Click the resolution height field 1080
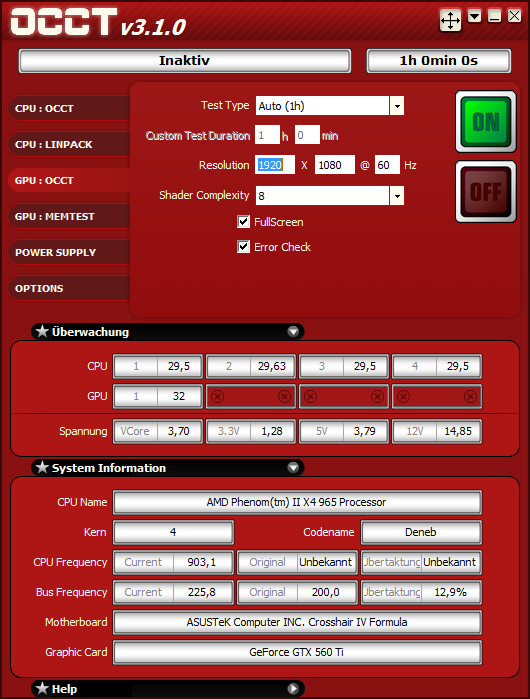This screenshot has height=699, width=530. pos(335,165)
